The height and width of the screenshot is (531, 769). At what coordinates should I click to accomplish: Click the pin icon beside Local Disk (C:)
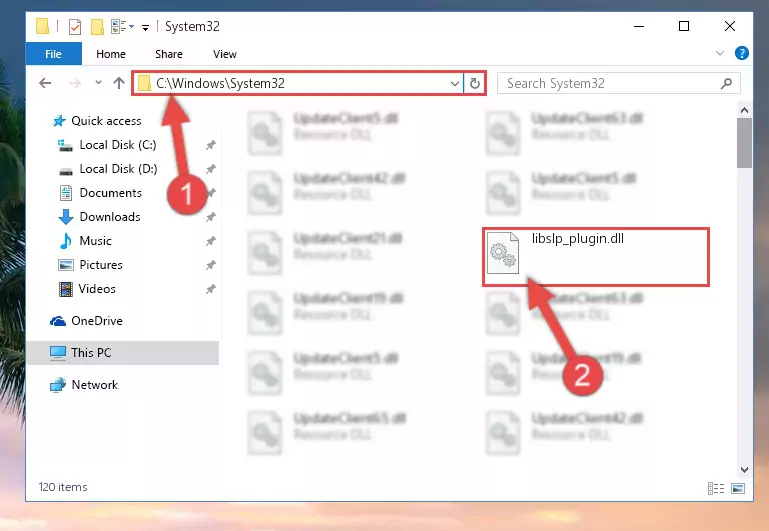point(210,145)
